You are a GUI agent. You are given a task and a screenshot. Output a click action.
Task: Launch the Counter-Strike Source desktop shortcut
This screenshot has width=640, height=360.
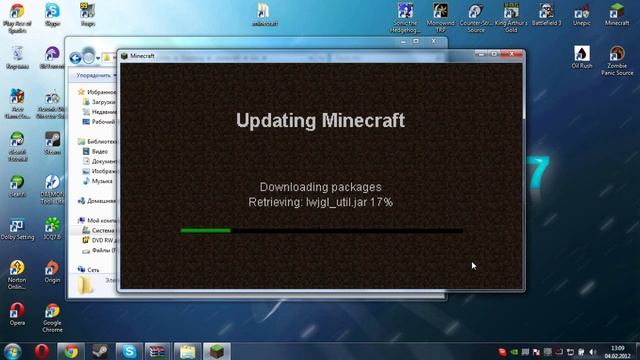(476, 18)
